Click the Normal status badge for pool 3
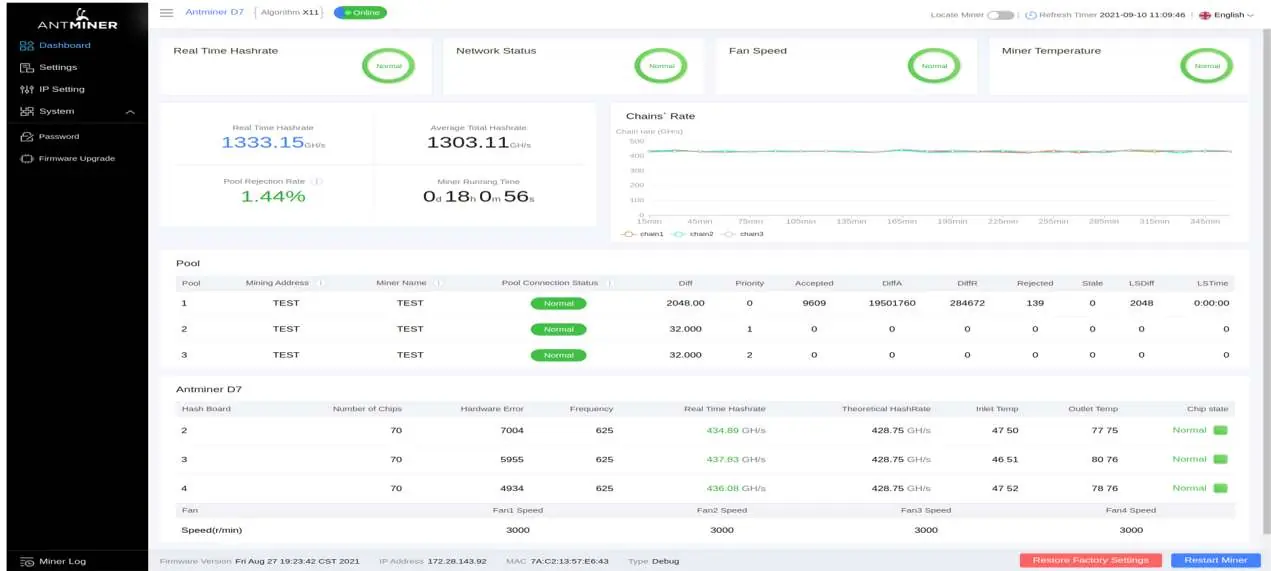The height and width of the screenshot is (571, 1271). coord(558,355)
